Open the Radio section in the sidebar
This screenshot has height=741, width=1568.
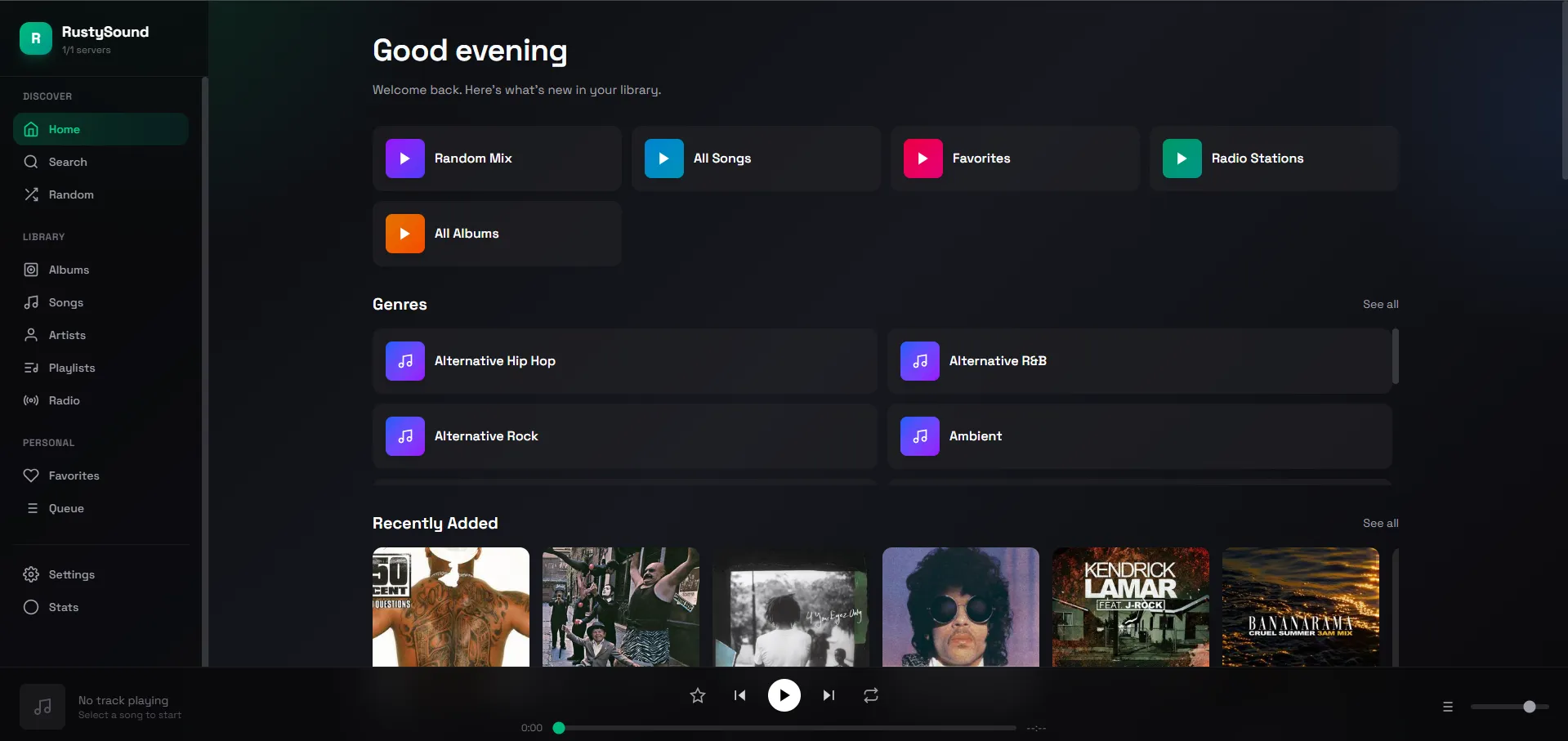click(x=65, y=400)
